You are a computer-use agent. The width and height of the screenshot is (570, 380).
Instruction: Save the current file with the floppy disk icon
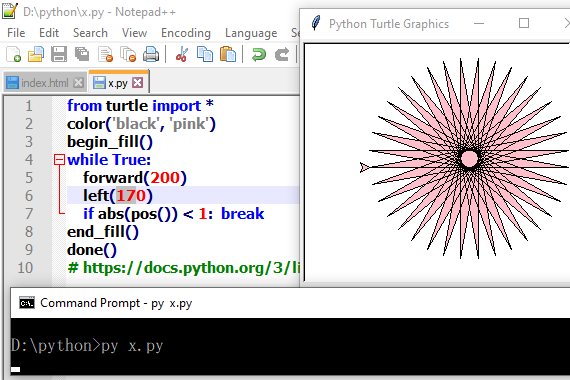pos(59,55)
